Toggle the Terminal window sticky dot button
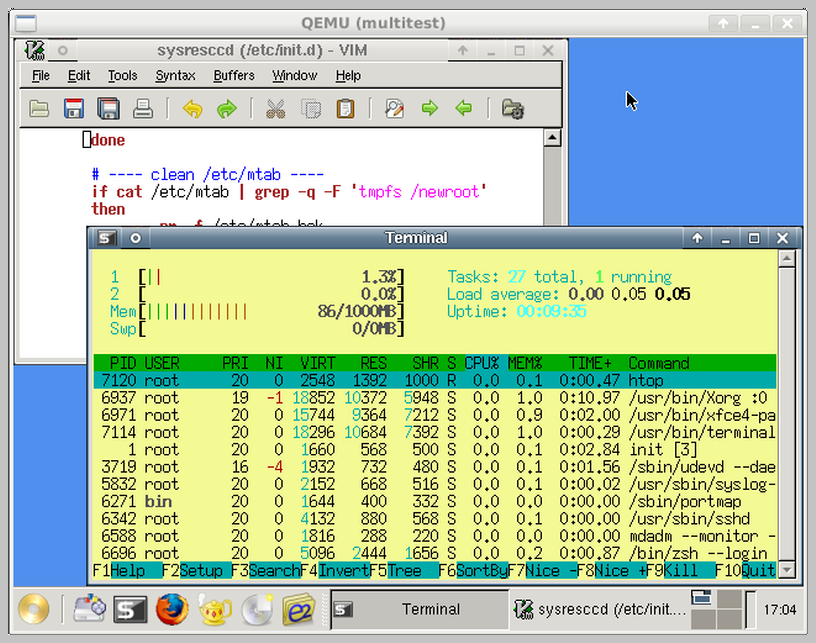Viewport: 816px width, 643px height. pyautogui.click(x=135, y=238)
